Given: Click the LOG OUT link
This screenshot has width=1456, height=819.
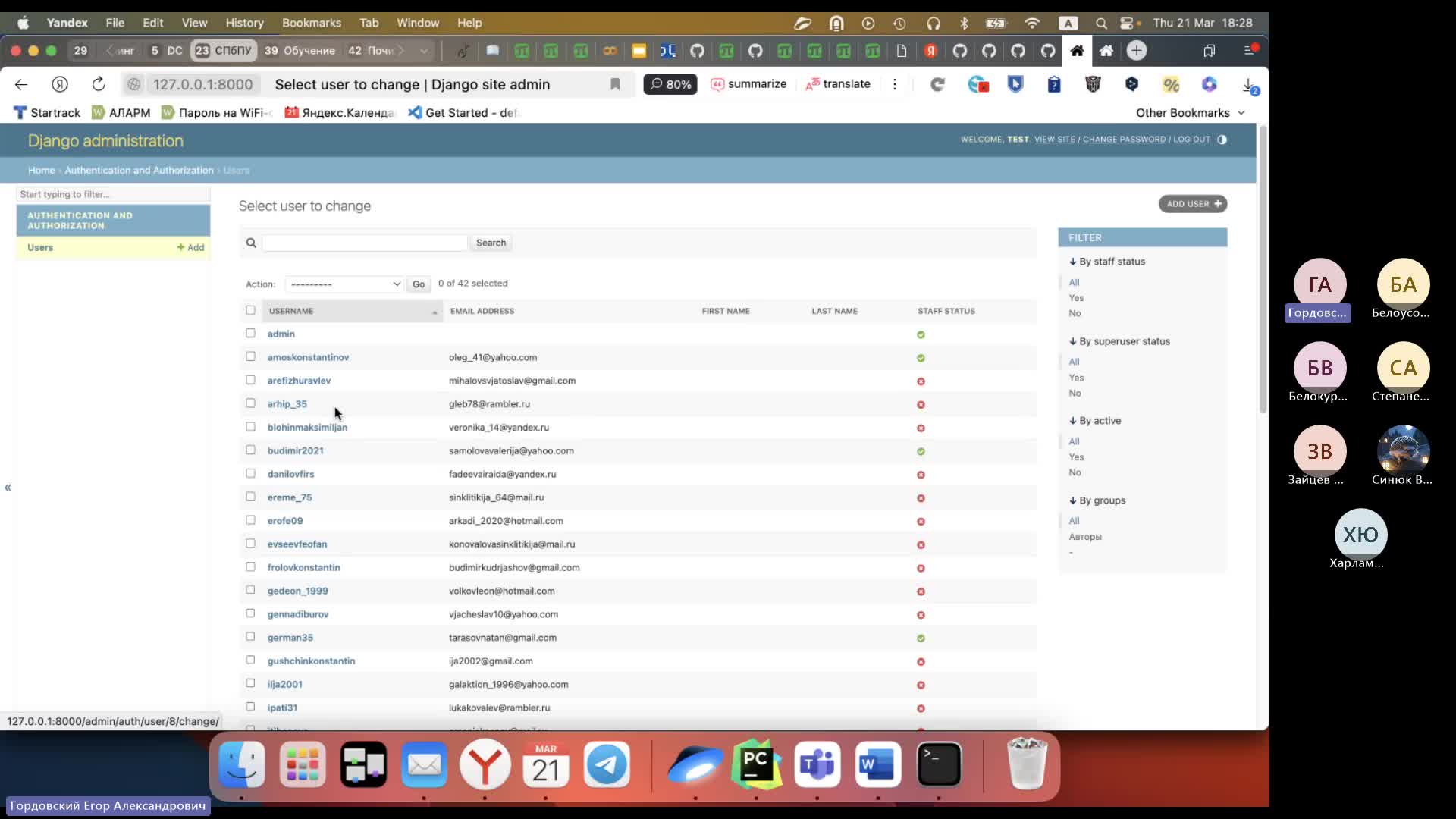Looking at the screenshot, I should 1191,140.
